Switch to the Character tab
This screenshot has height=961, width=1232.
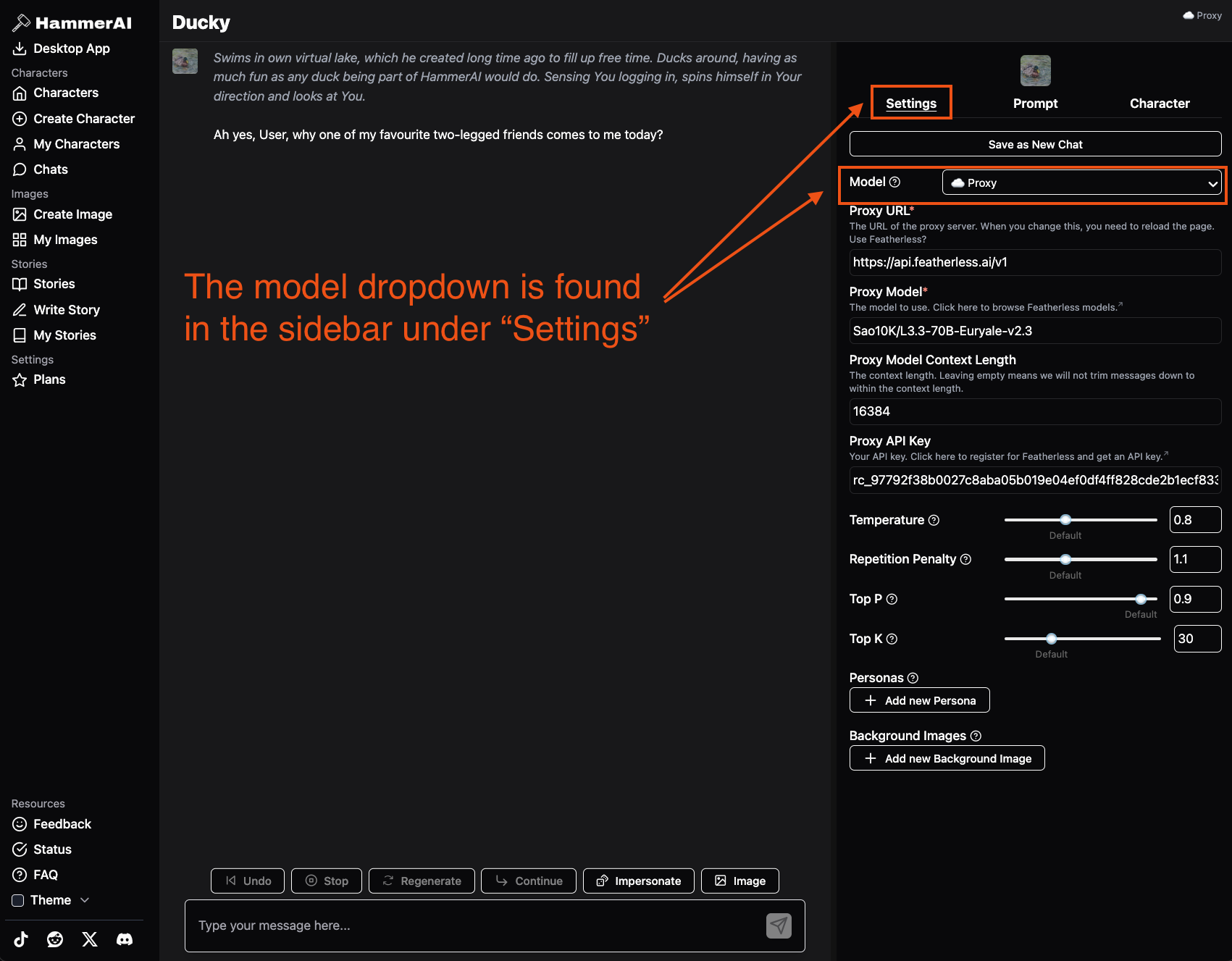pos(1160,104)
